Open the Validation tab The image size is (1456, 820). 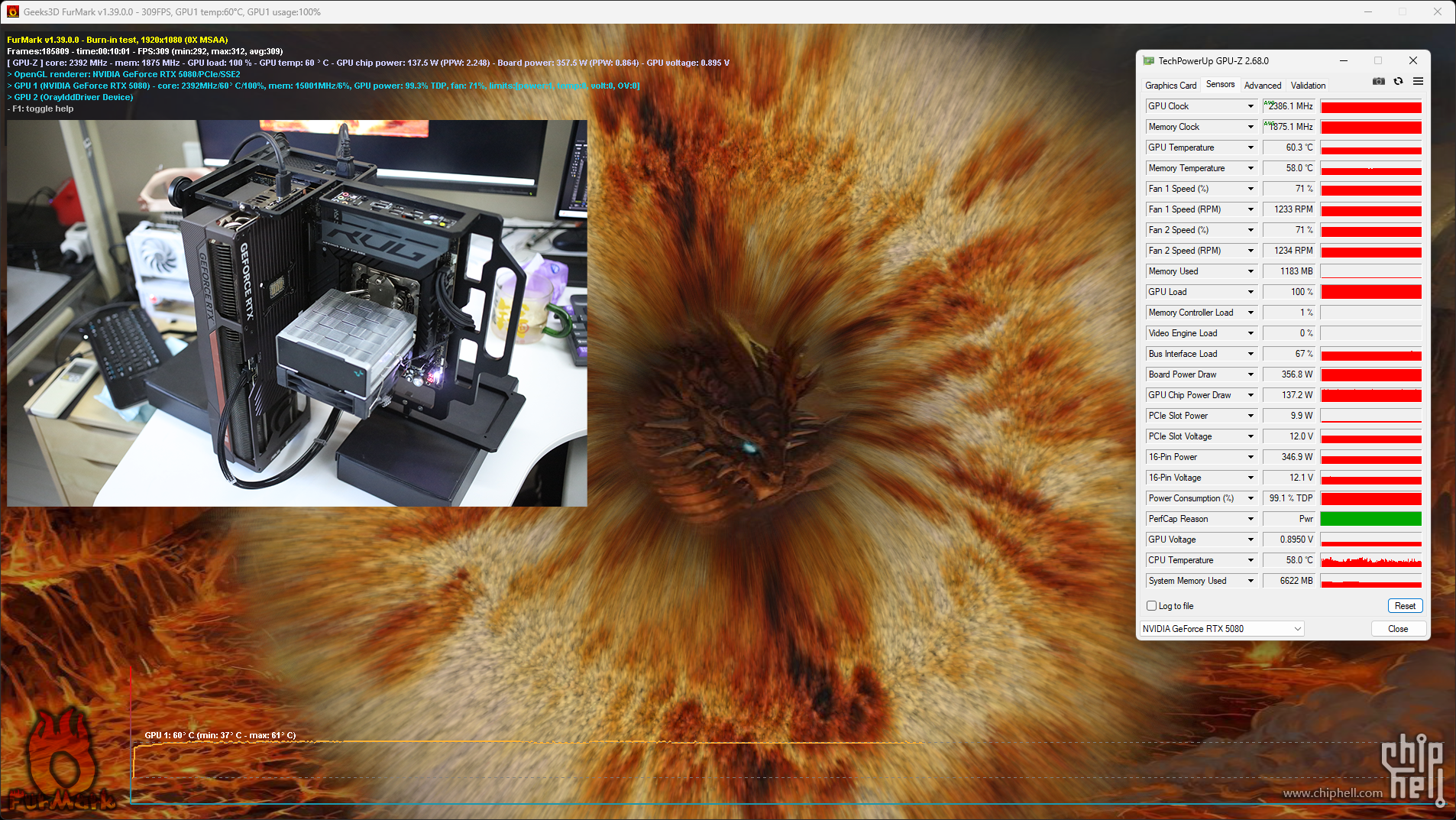click(1308, 86)
